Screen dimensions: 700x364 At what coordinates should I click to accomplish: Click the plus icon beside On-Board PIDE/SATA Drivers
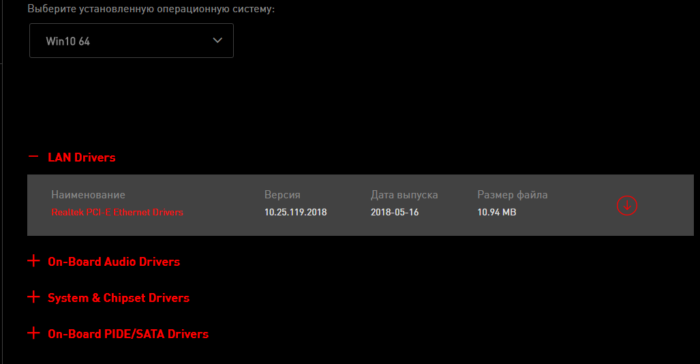coord(33,333)
